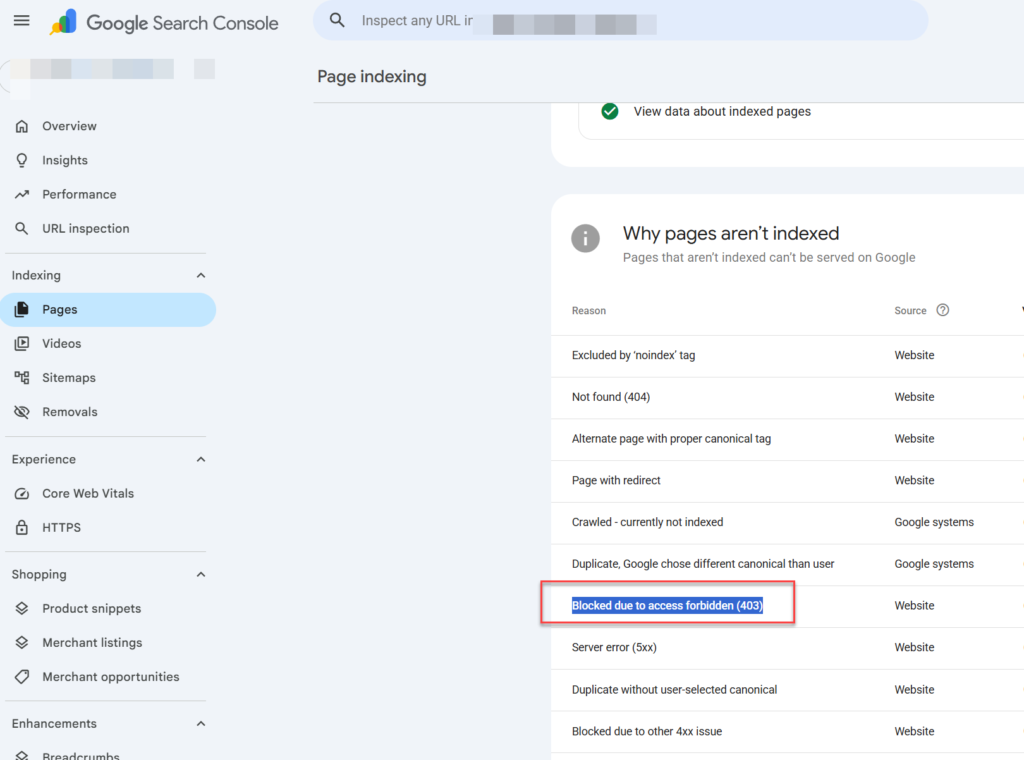
Task: Open the main hamburger menu
Action: [22, 21]
